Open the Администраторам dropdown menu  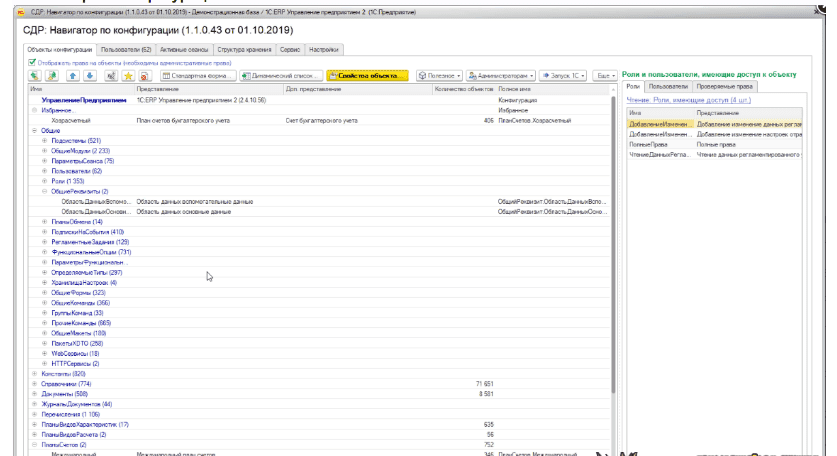pos(502,75)
